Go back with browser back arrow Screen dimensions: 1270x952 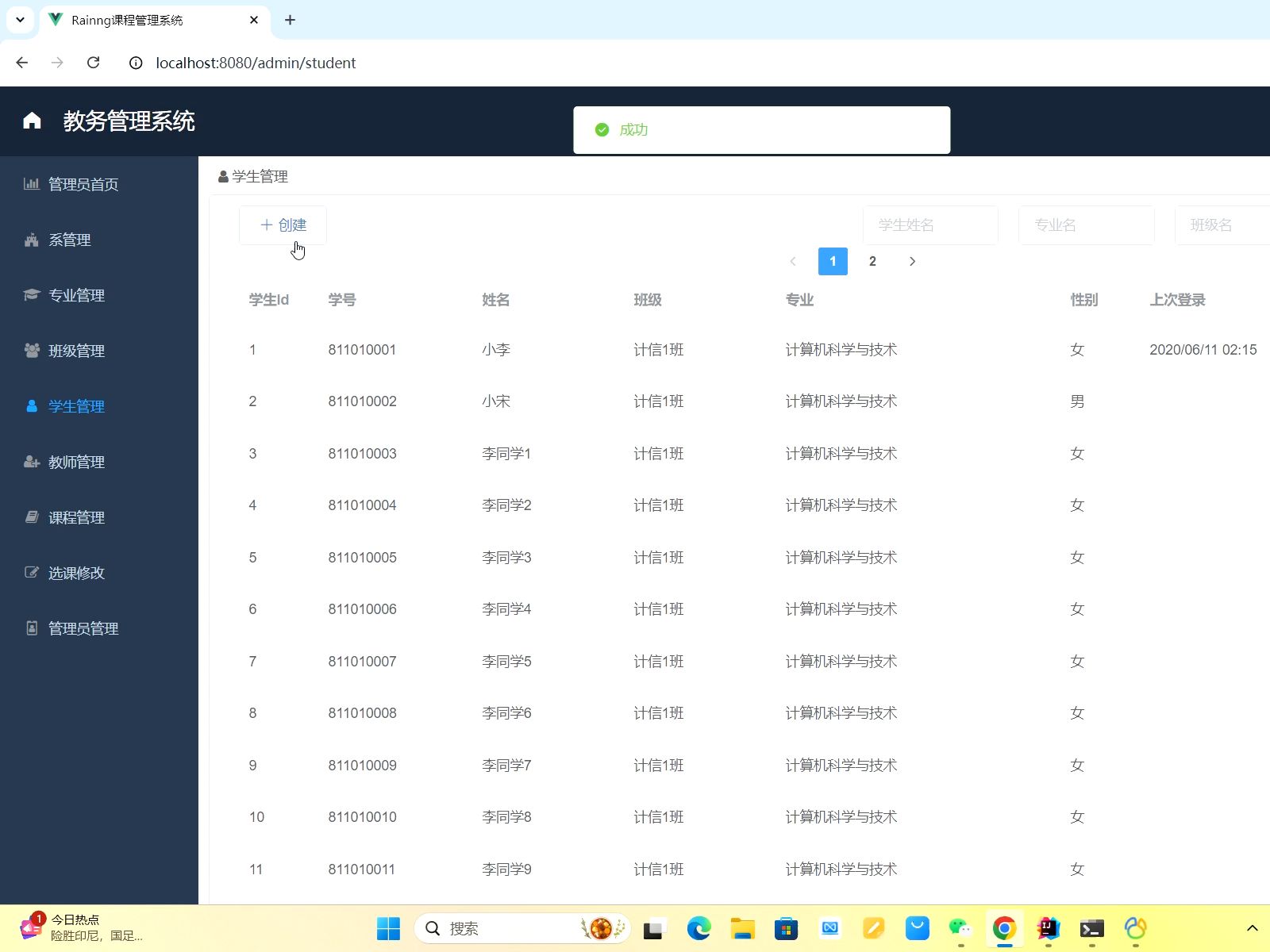22,63
